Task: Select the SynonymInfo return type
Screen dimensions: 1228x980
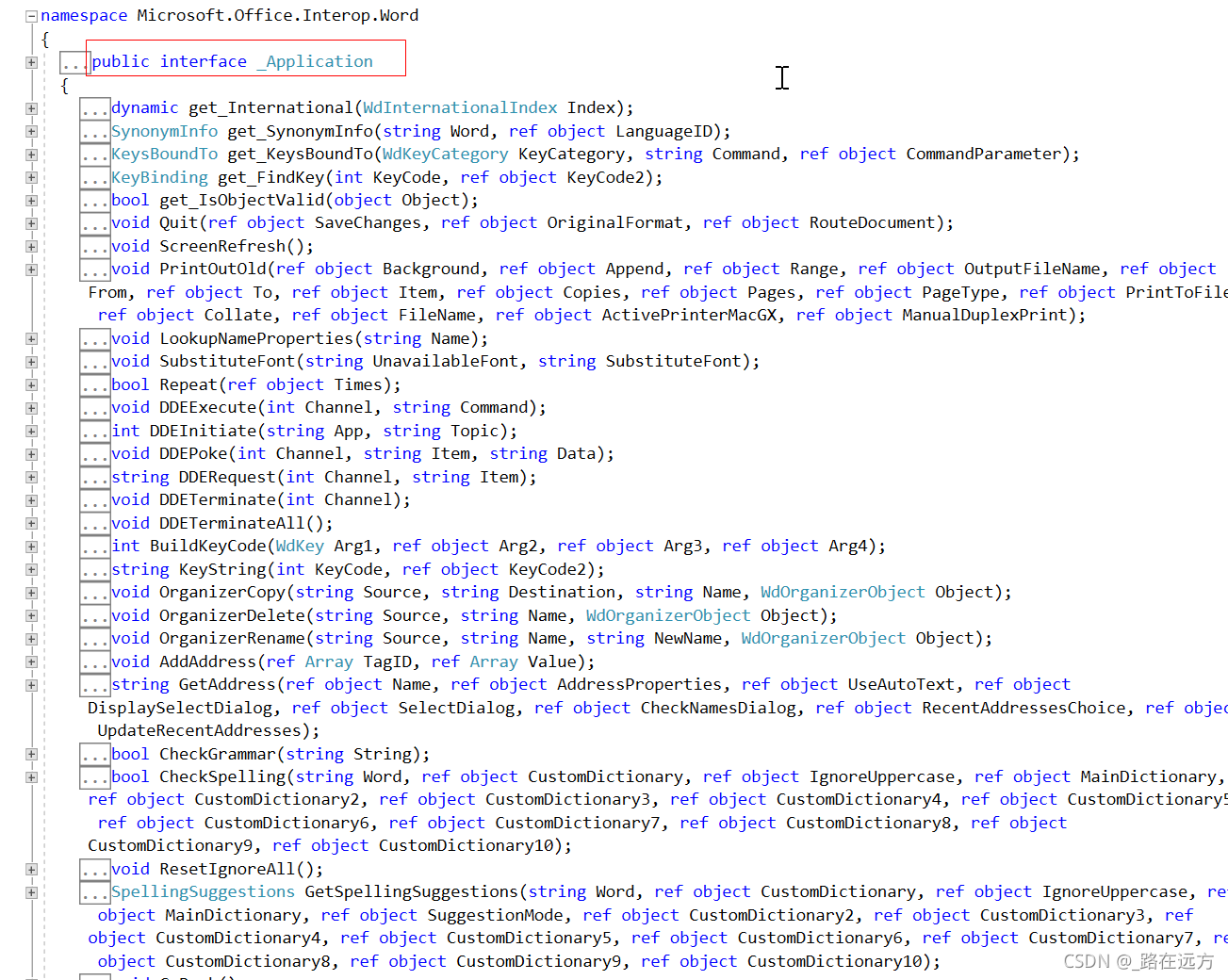Action: (x=165, y=130)
